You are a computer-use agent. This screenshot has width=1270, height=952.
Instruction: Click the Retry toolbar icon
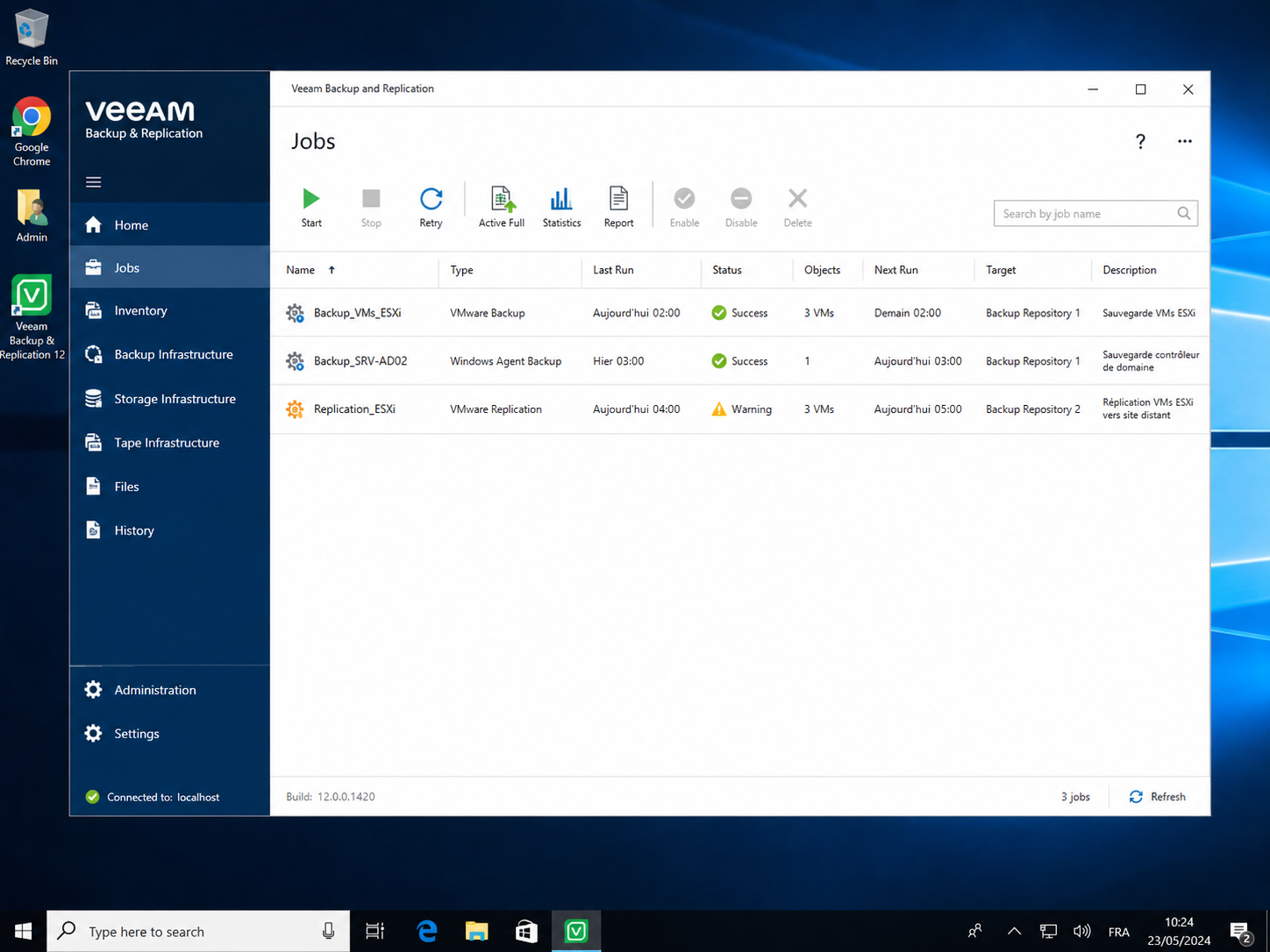[431, 199]
